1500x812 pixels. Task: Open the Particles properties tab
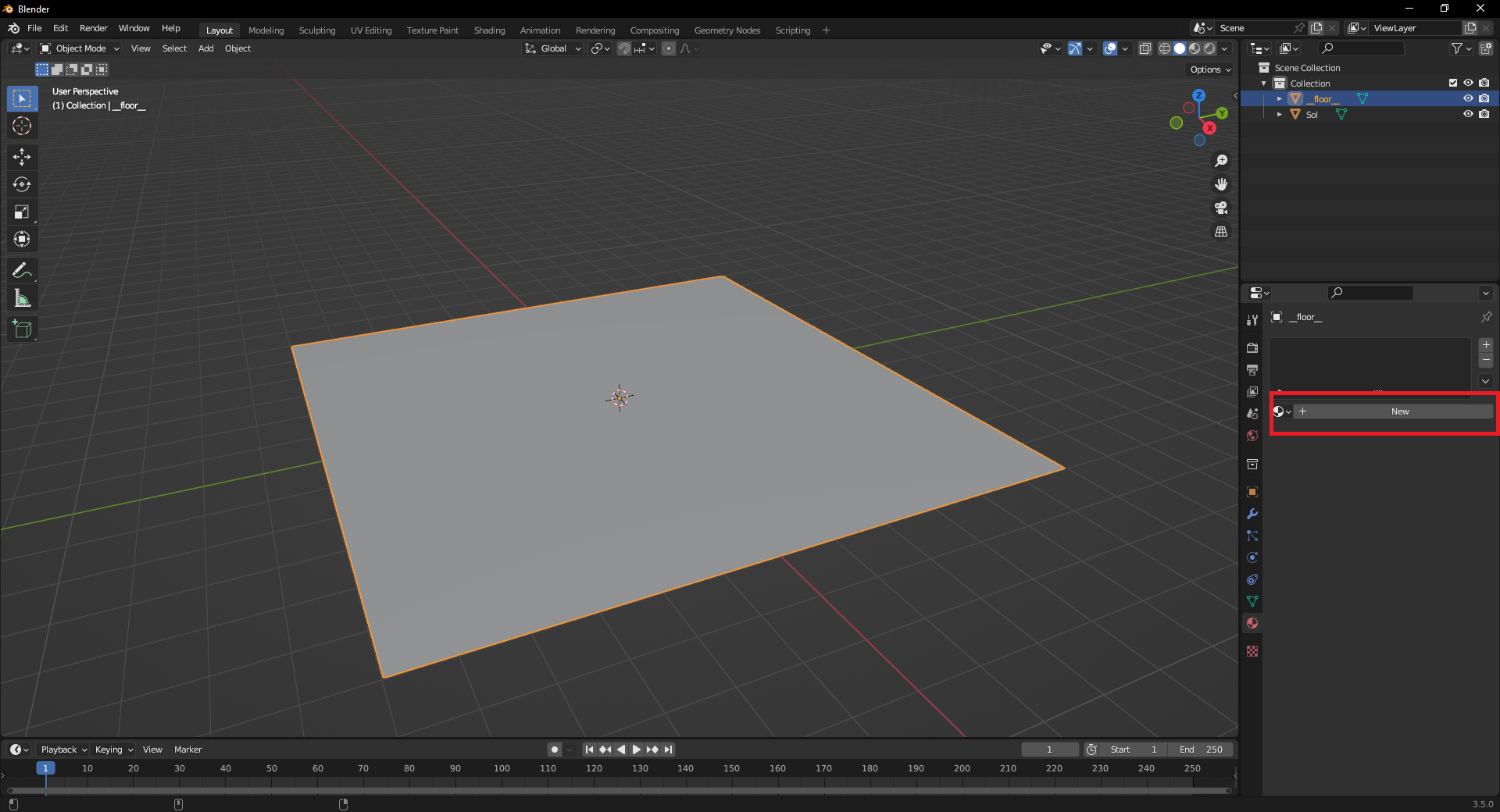(1252, 536)
